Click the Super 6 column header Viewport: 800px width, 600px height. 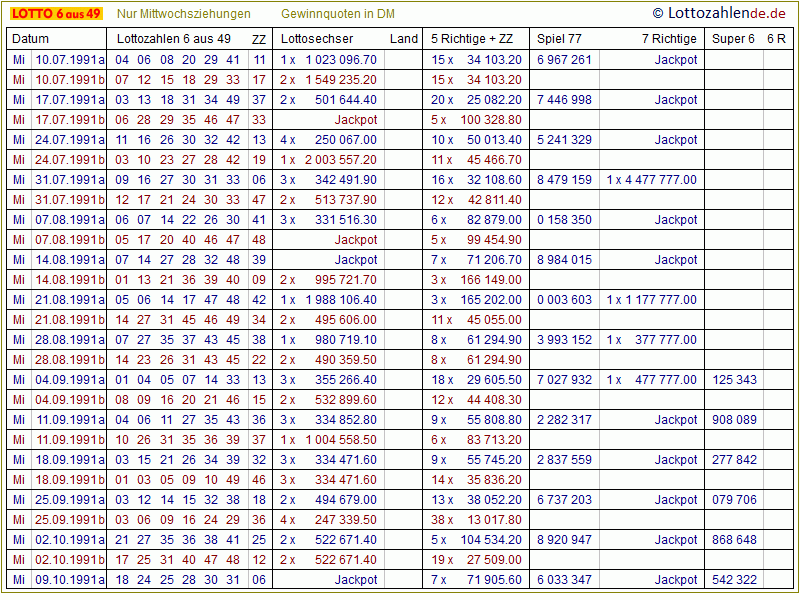click(x=733, y=39)
